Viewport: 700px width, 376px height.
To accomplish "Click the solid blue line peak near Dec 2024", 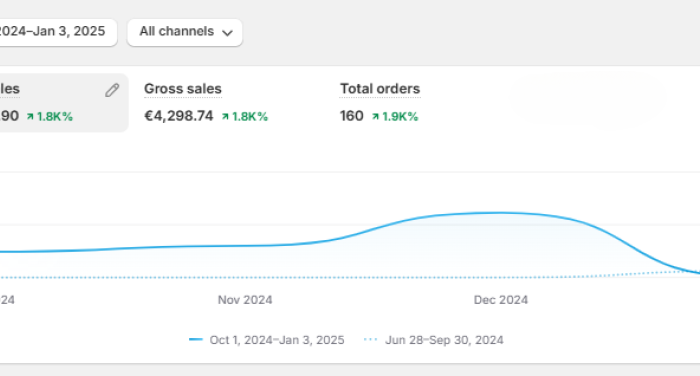I will coord(498,213).
